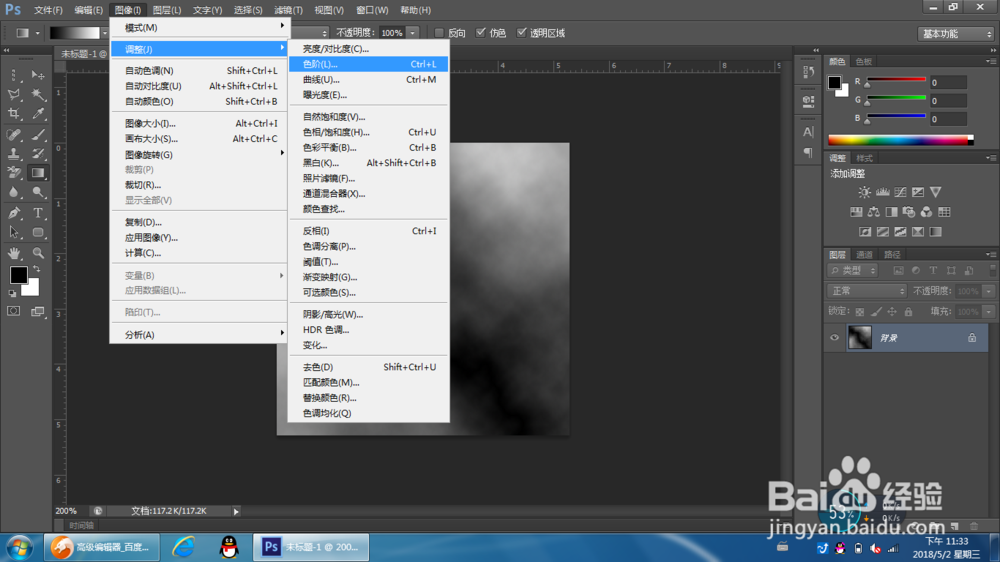Choose 曲线(U)... menu entry
This screenshot has height=562, width=1000.
[369, 80]
